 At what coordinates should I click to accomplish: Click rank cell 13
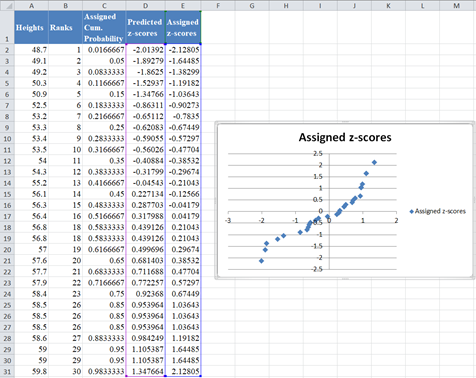click(x=65, y=183)
